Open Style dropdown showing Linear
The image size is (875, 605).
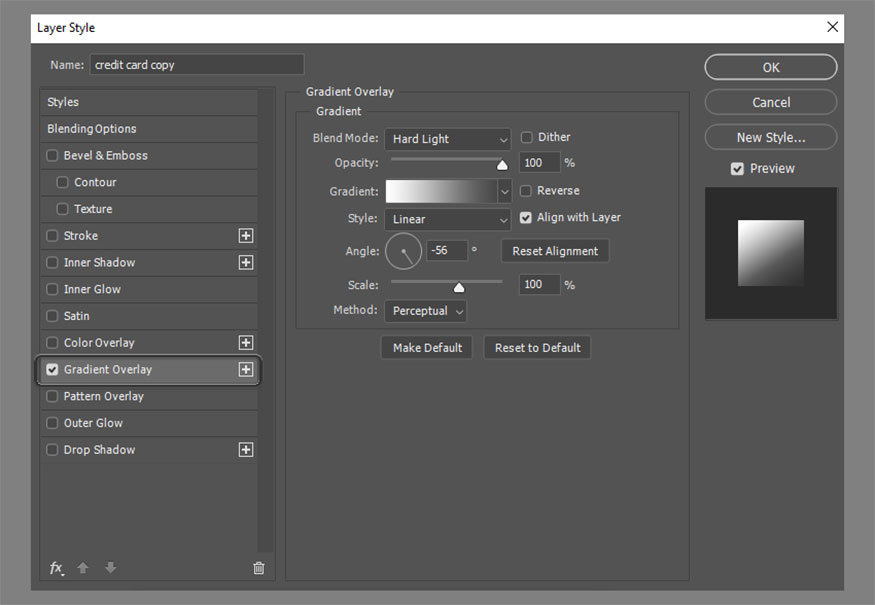(448, 219)
